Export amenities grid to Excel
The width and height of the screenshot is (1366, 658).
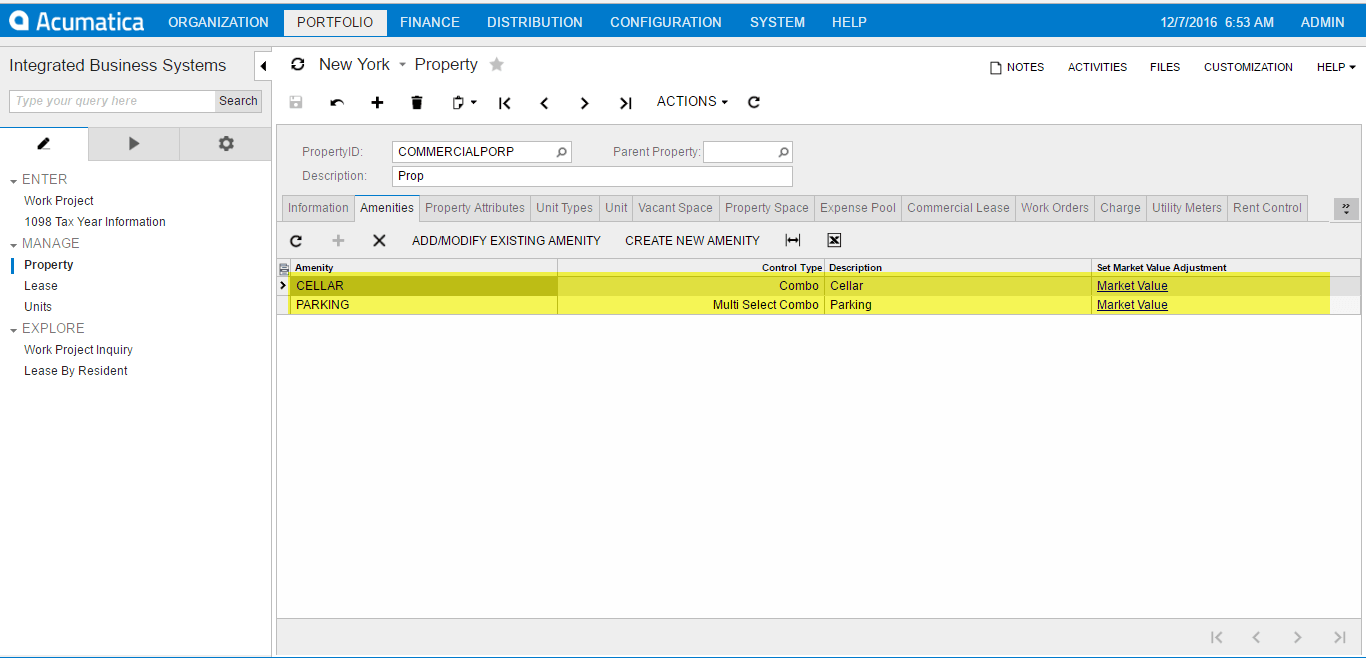click(x=834, y=240)
